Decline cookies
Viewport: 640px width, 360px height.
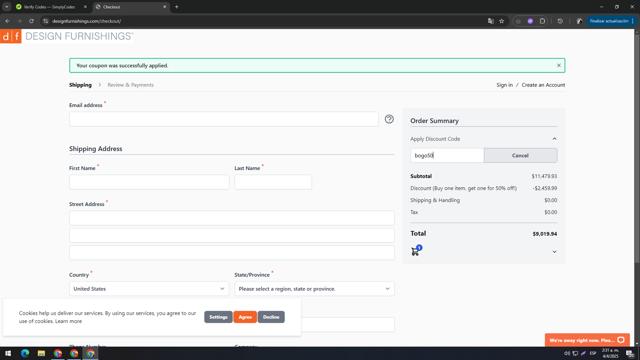click(271, 317)
